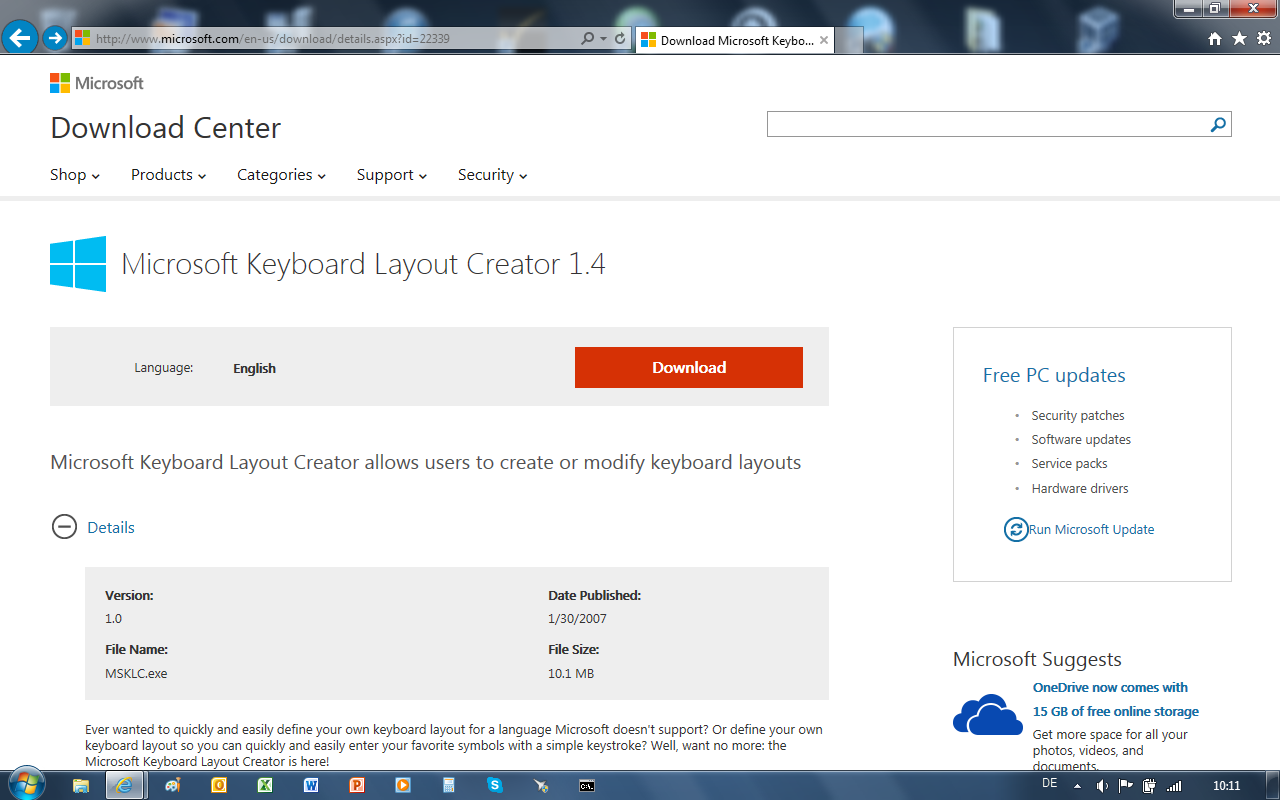
Task: Expand the Shop menu
Action: (x=75, y=175)
